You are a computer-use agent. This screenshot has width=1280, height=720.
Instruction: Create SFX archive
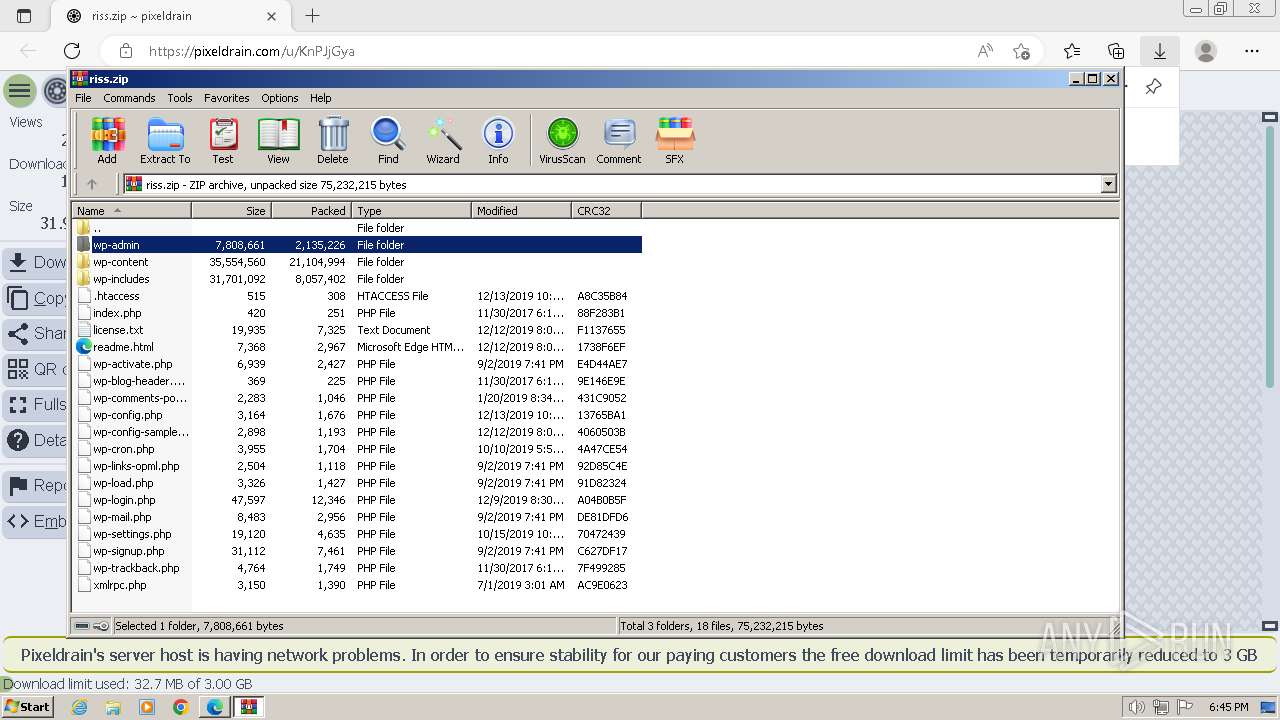(675, 140)
